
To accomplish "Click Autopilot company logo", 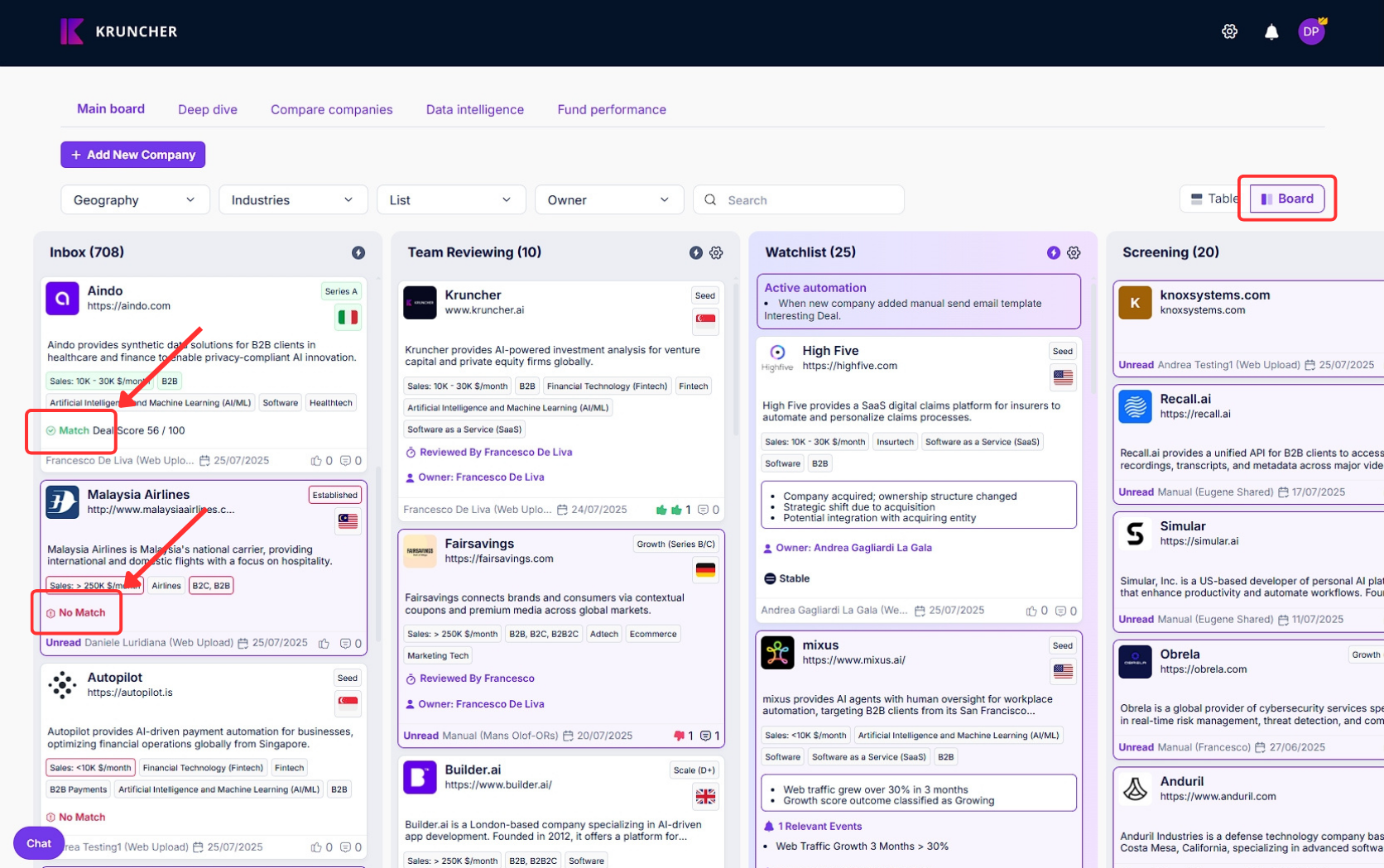I will [x=62, y=685].
